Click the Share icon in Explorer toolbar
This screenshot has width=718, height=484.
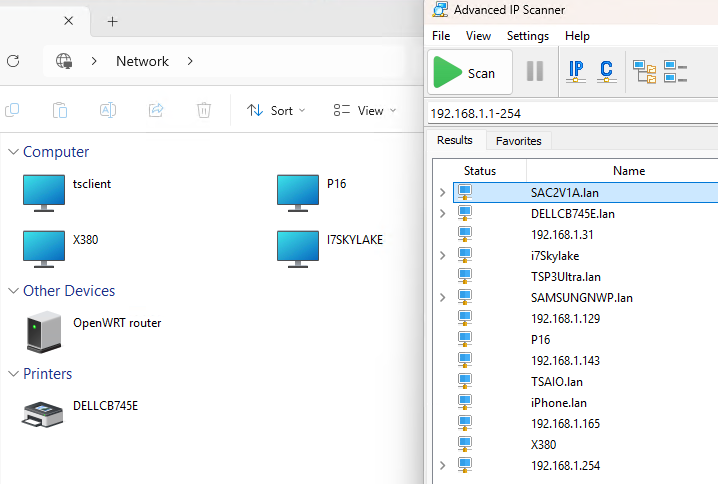[156, 110]
